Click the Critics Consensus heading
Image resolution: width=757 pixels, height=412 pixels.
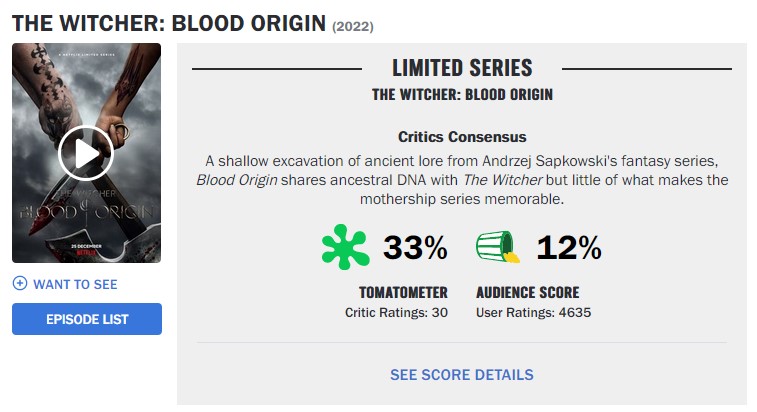[x=462, y=137]
